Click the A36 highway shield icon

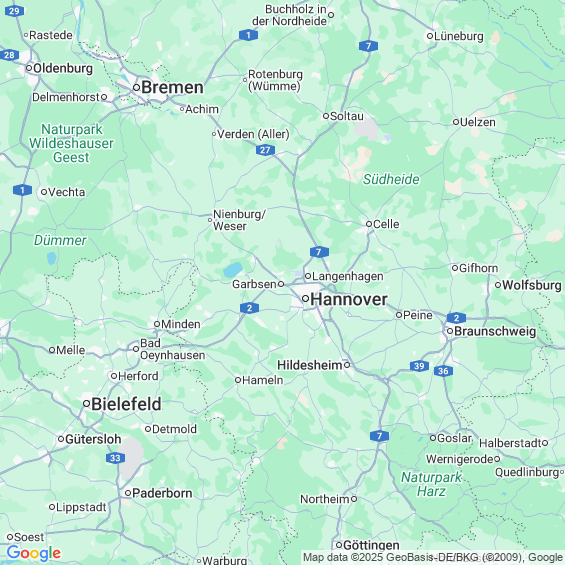pyautogui.click(x=443, y=371)
